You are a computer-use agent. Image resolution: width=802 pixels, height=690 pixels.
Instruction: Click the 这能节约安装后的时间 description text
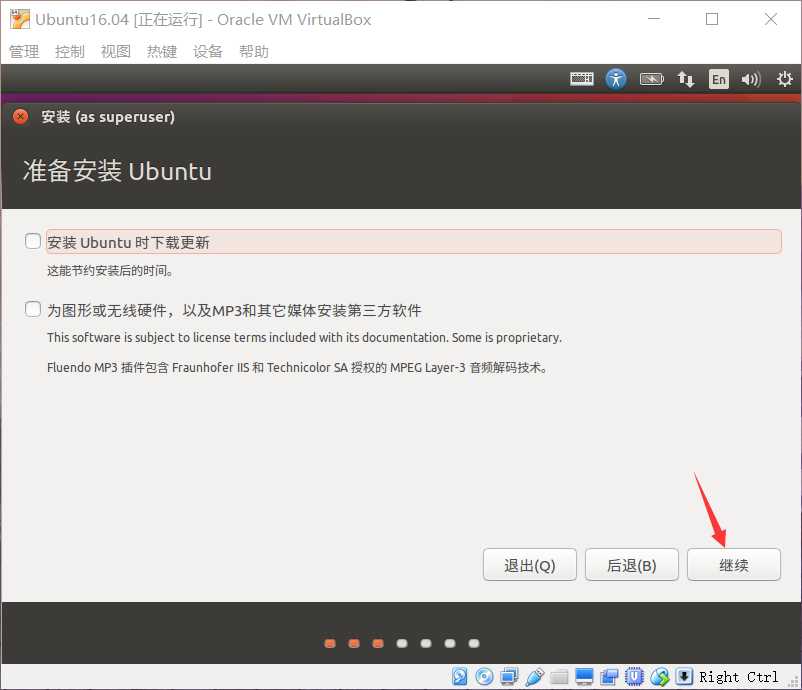110,271
